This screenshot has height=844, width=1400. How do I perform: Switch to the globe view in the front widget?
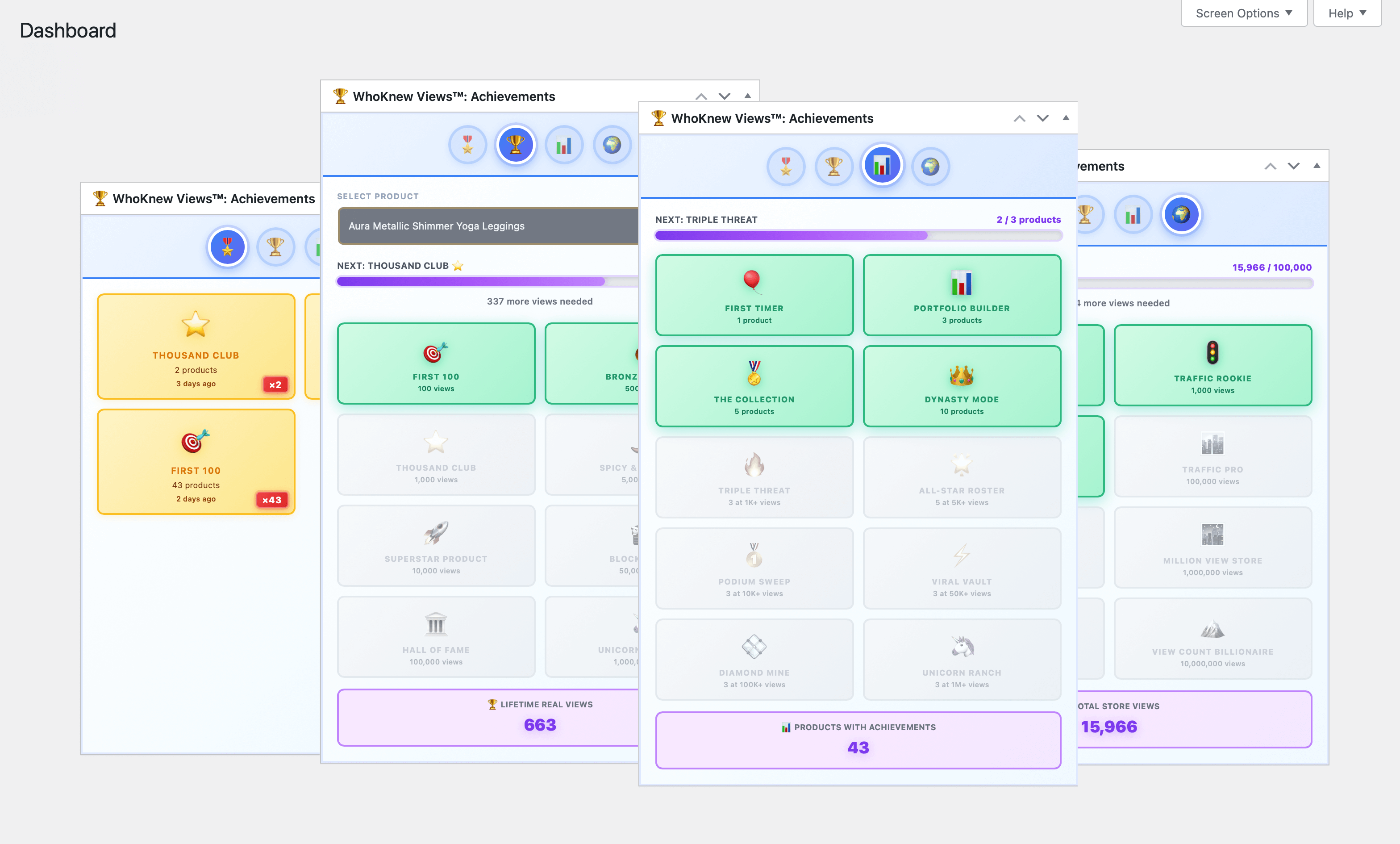[930, 166]
